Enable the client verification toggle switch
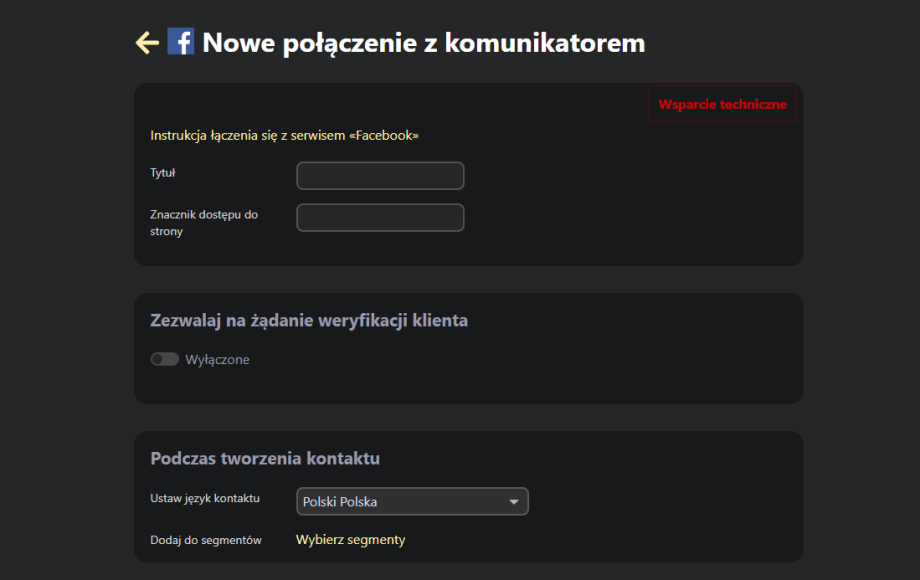 point(164,359)
